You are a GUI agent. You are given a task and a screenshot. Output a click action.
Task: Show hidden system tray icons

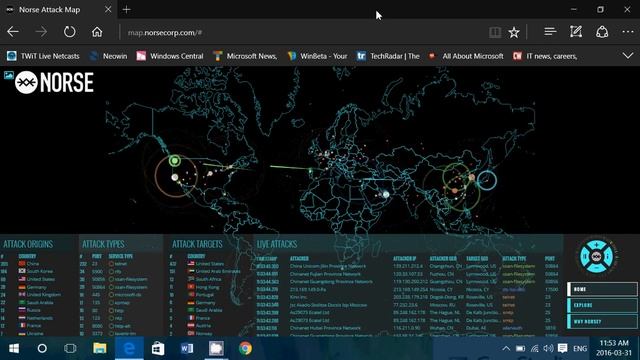(x=506, y=348)
